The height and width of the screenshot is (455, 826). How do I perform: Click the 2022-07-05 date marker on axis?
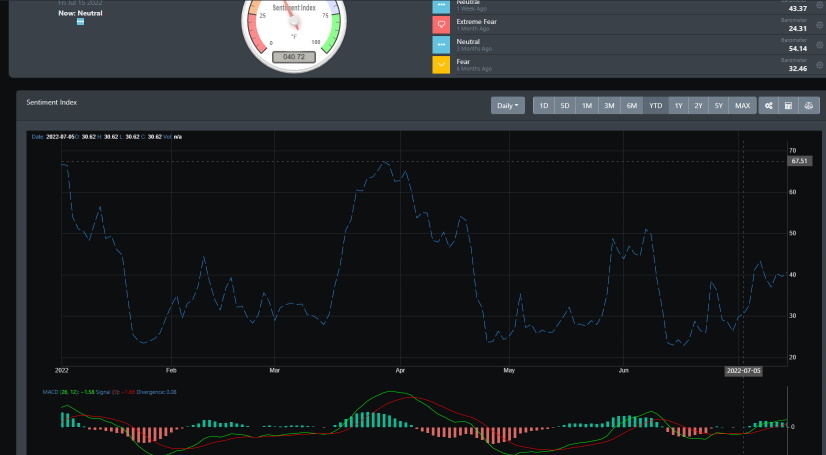[x=744, y=371]
